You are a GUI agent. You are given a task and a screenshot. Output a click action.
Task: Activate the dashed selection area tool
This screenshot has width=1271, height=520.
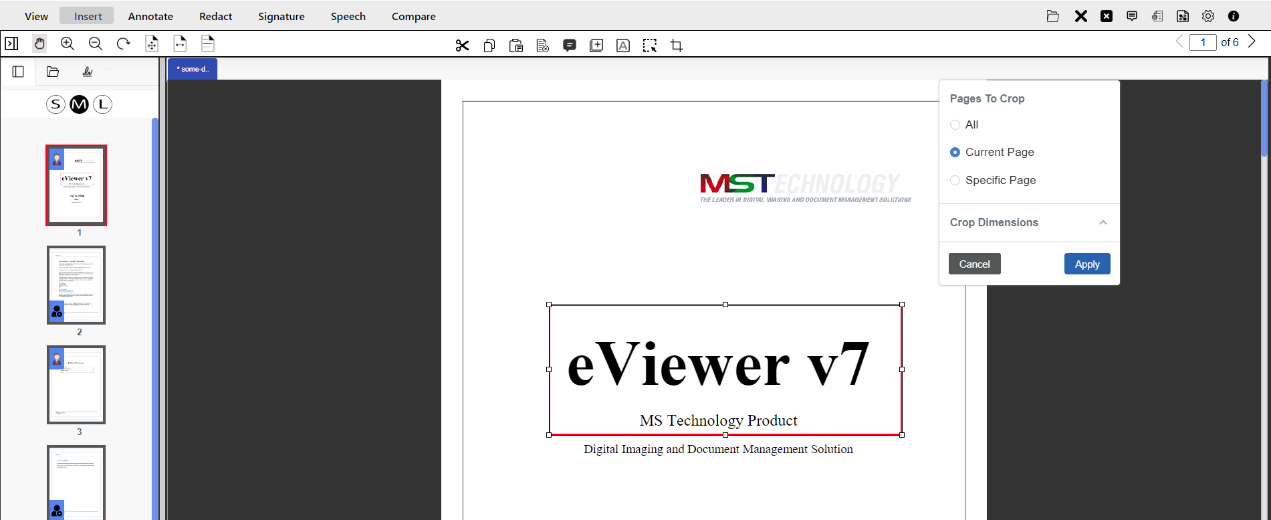tap(650, 45)
